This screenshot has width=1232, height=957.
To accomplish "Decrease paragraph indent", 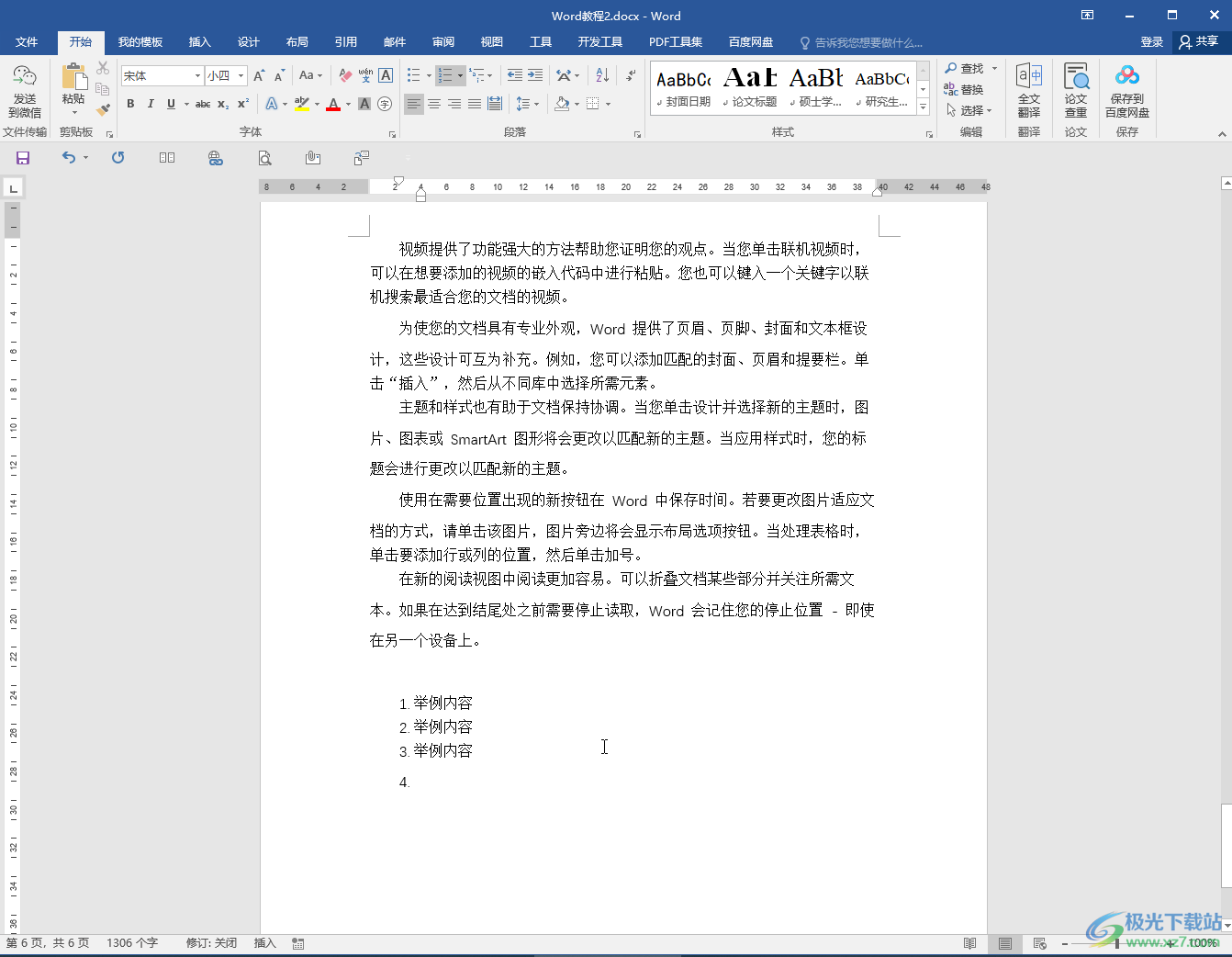I will [515, 75].
